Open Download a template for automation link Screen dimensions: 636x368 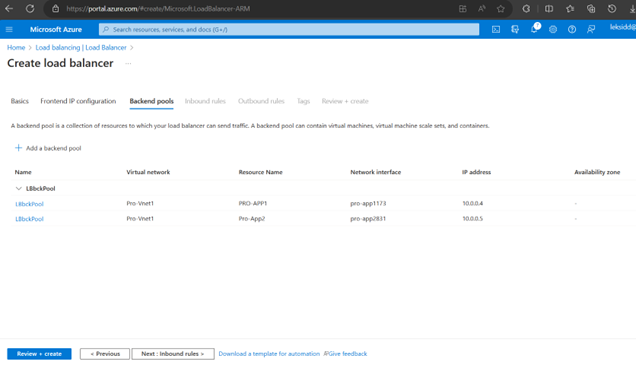point(269,354)
